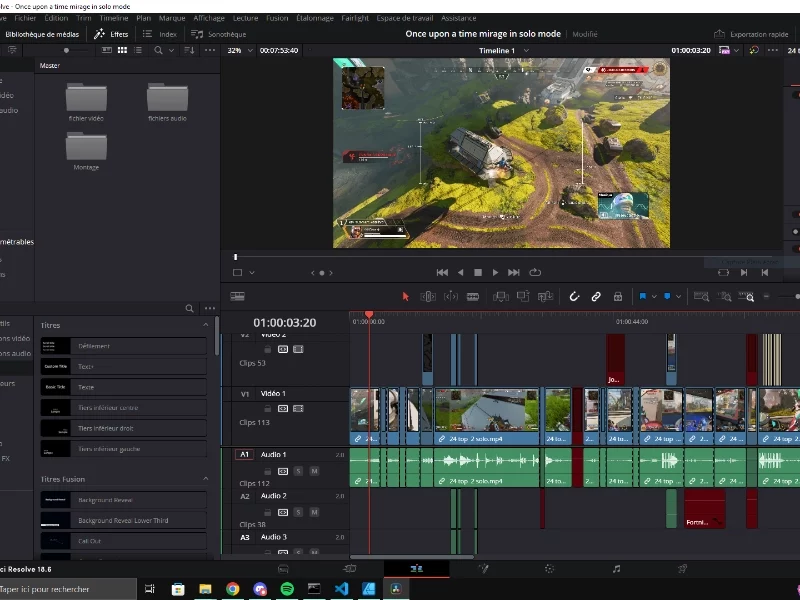Click the full extent zoom icon
Screen dimensions: 800x600
coord(702,296)
